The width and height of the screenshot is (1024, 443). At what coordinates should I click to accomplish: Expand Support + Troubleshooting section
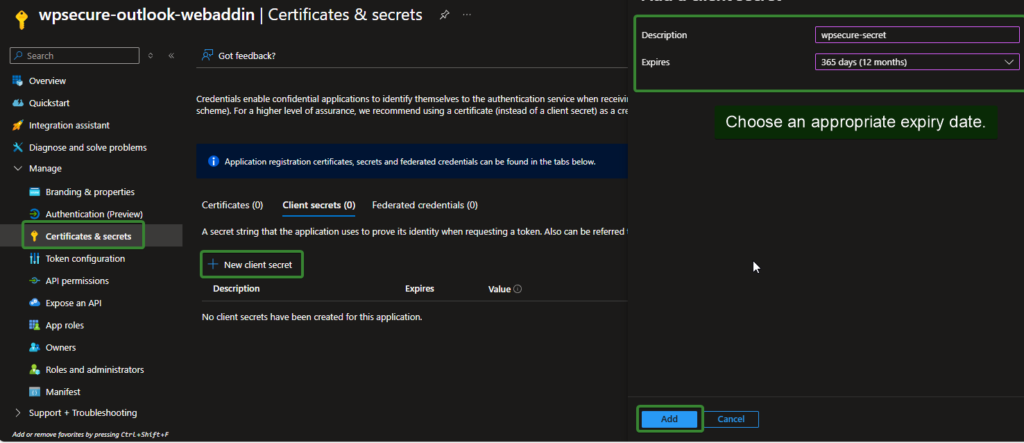pos(17,413)
